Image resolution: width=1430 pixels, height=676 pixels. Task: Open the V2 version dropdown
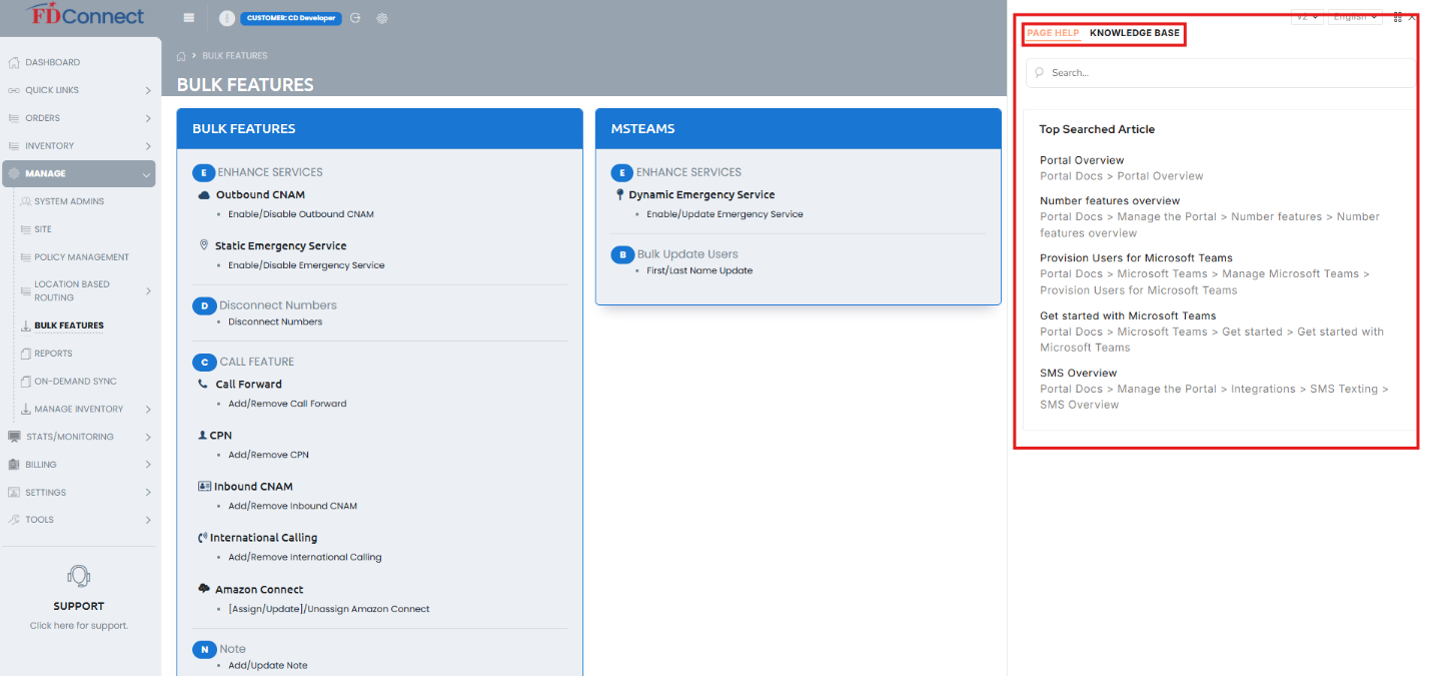1307,17
